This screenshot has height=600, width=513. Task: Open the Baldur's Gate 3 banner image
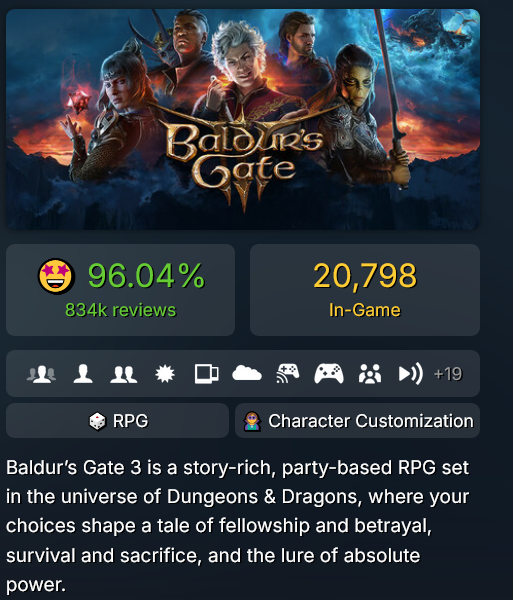[x=243, y=119]
